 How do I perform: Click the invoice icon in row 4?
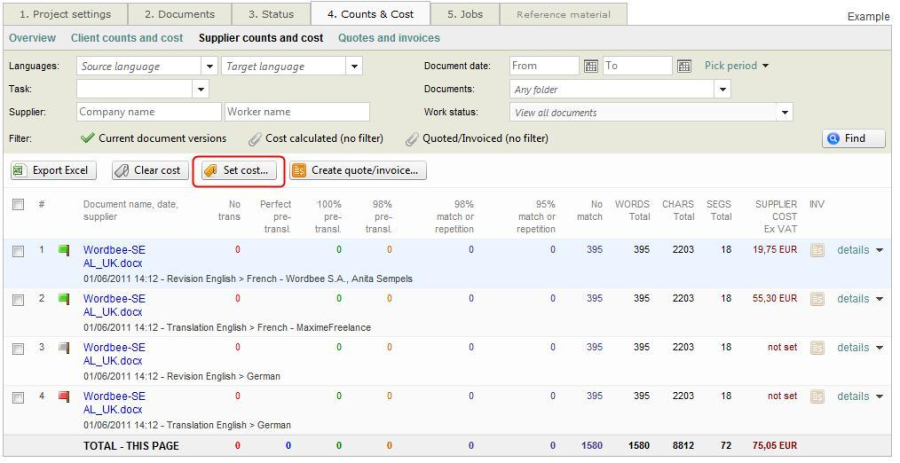click(x=817, y=396)
